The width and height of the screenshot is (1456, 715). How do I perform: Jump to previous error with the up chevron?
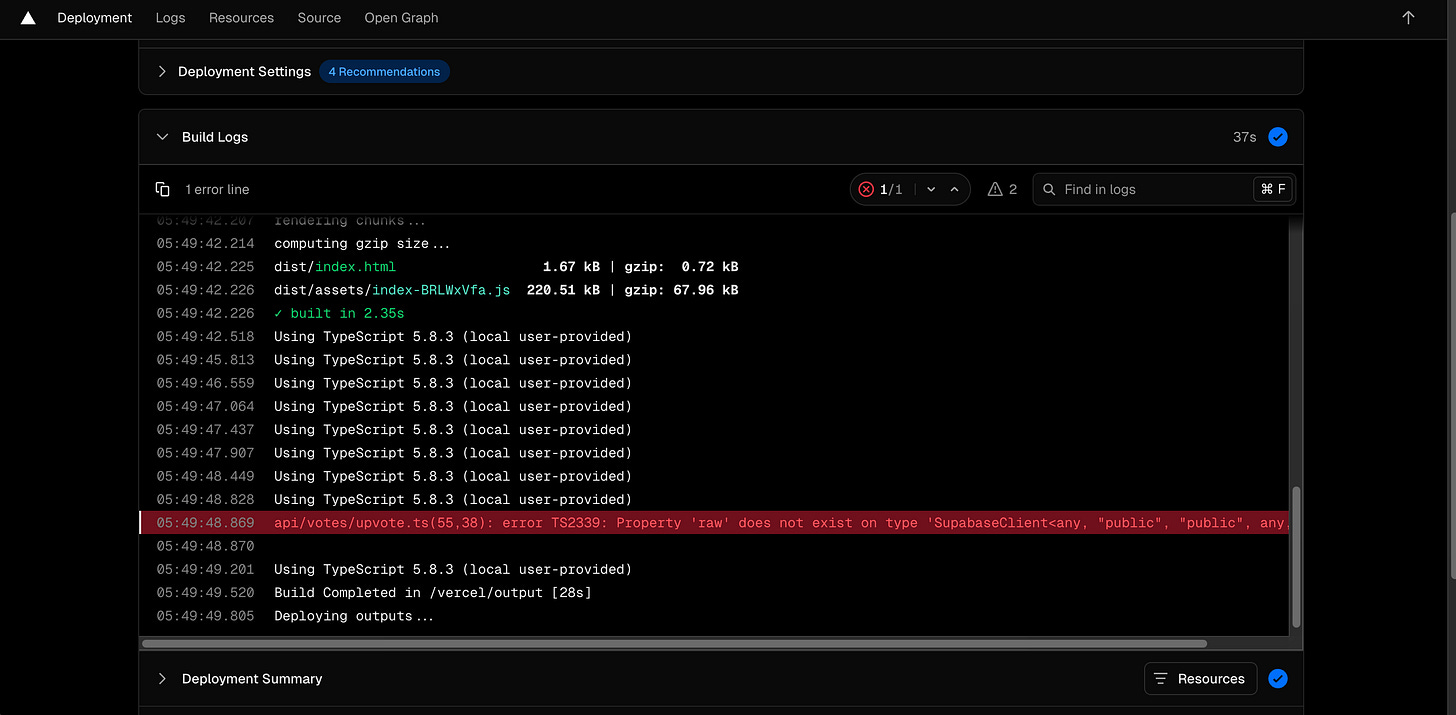[x=954, y=188]
